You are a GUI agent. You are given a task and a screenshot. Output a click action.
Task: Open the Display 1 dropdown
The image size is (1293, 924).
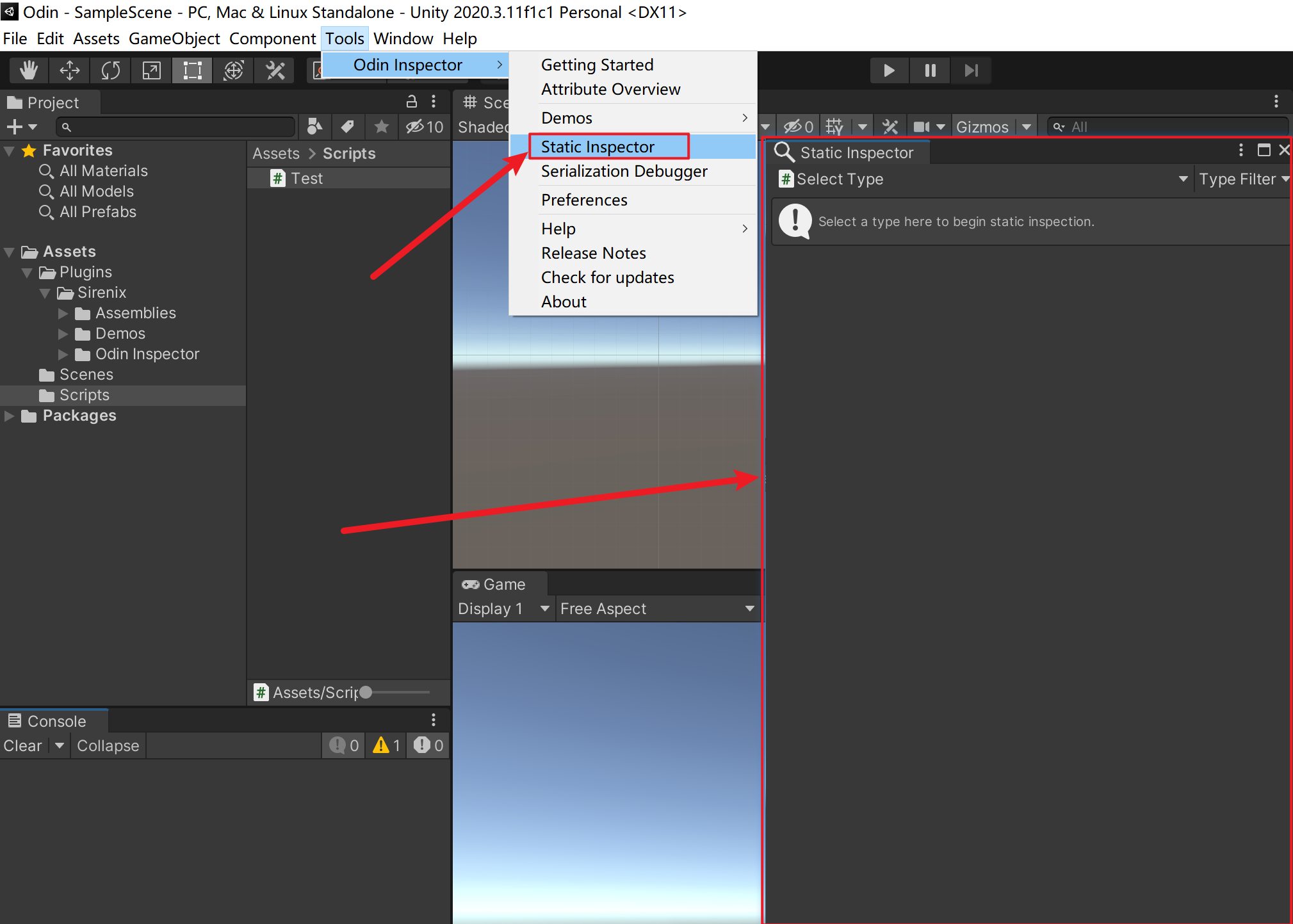pyautogui.click(x=504, y=608)
